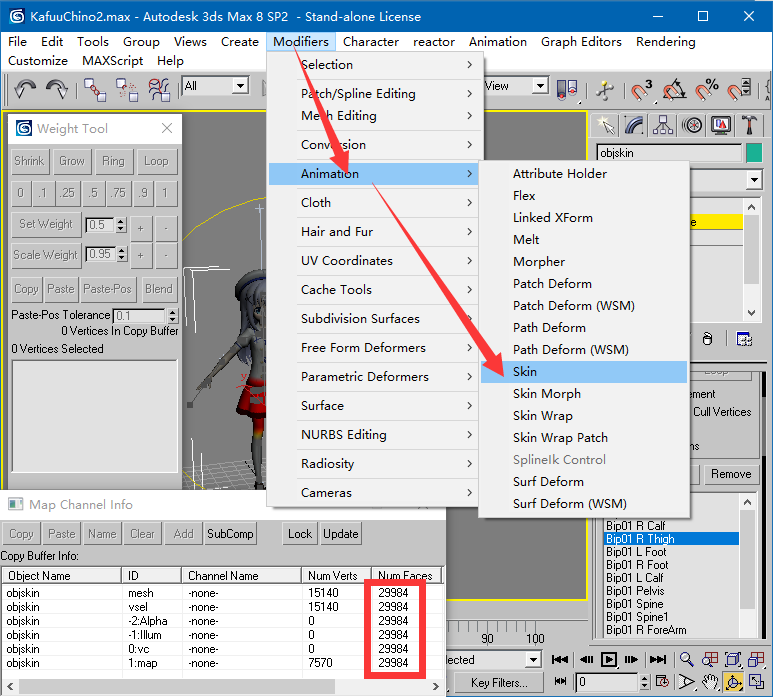The height and width of the screenshot is (697, 773).
Task: Step to the next frame
Action: pos(632,660)
